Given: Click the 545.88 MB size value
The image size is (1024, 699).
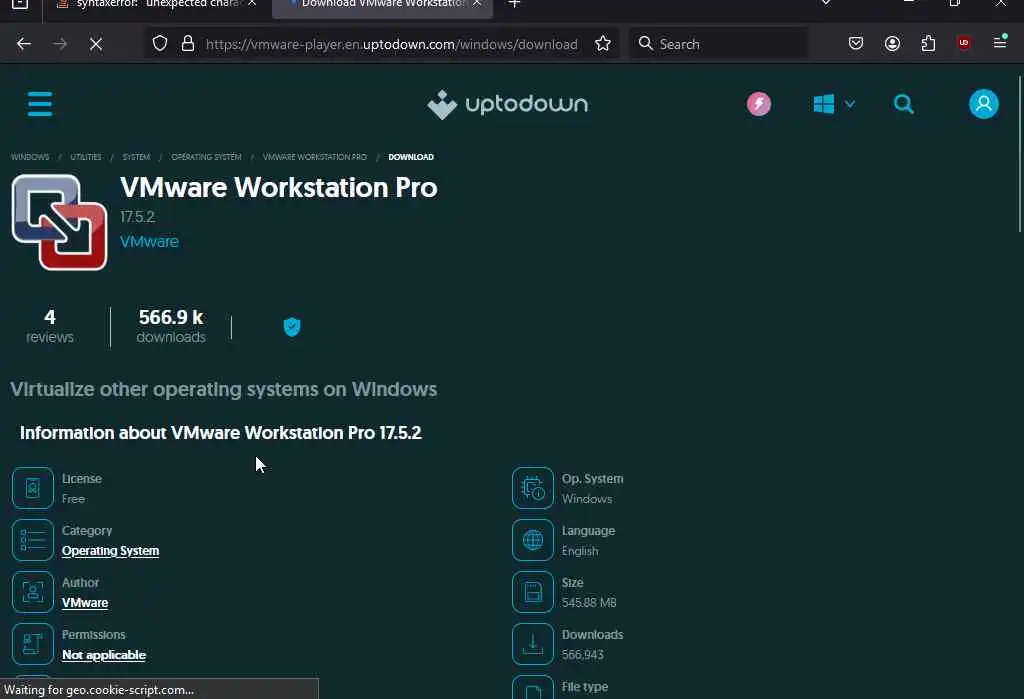Looking at the screenshot, I should (589, 602).
